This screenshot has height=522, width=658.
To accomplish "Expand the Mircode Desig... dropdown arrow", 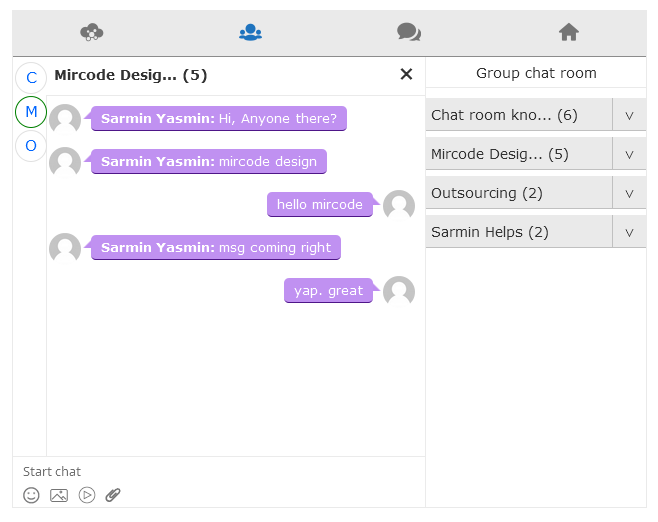I will (x=629, y=154).
